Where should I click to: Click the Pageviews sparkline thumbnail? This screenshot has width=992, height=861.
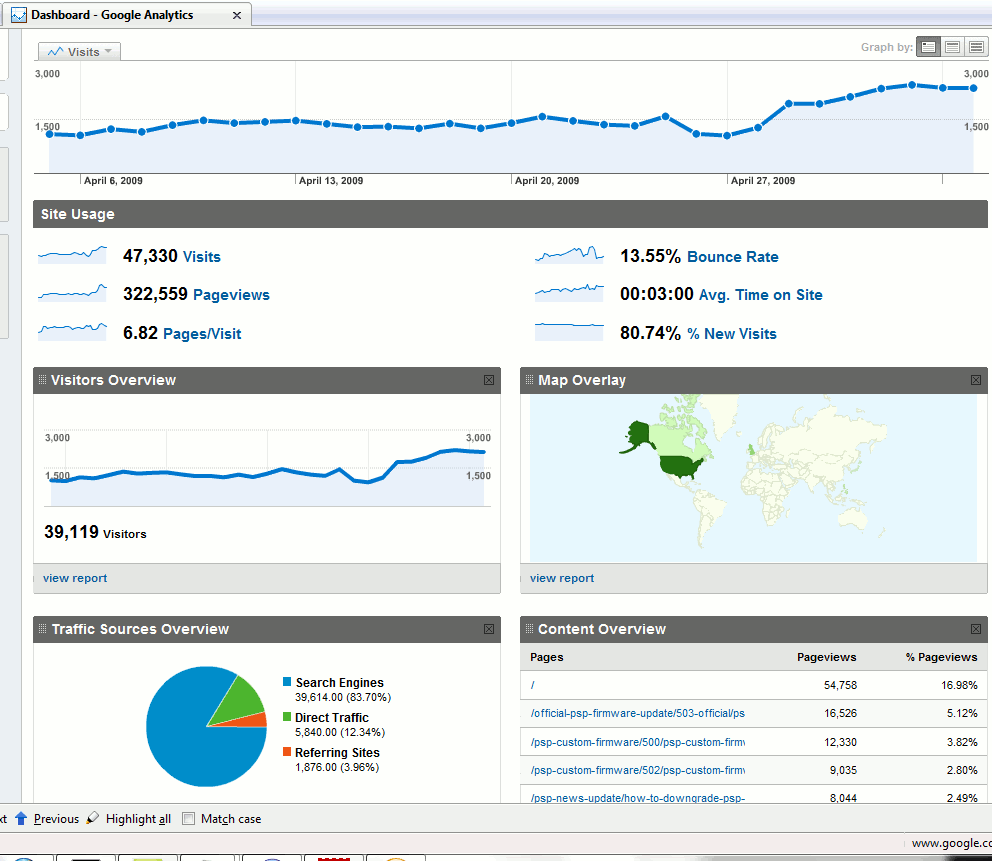coord(72,292)
